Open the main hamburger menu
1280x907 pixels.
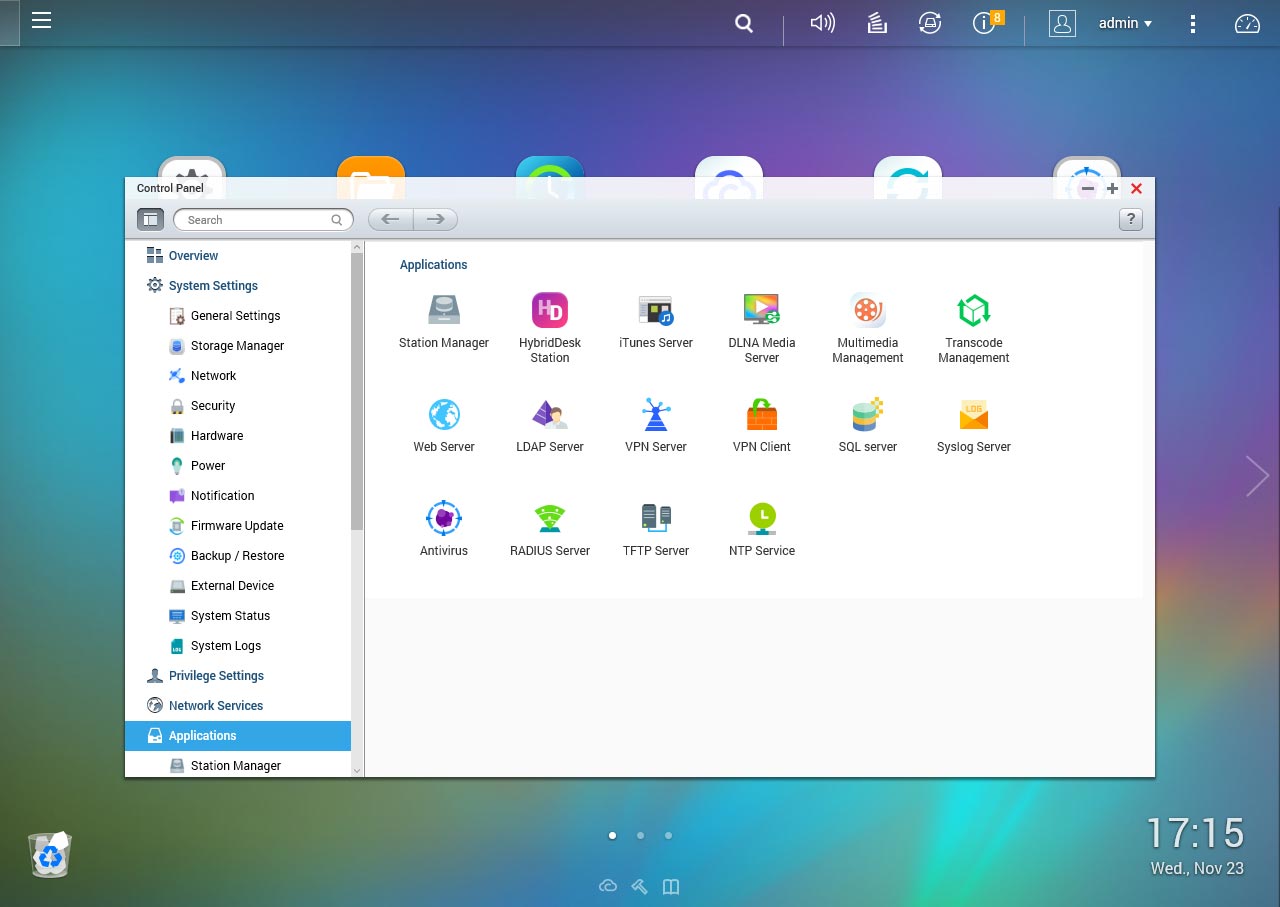(x=41, y=21)
